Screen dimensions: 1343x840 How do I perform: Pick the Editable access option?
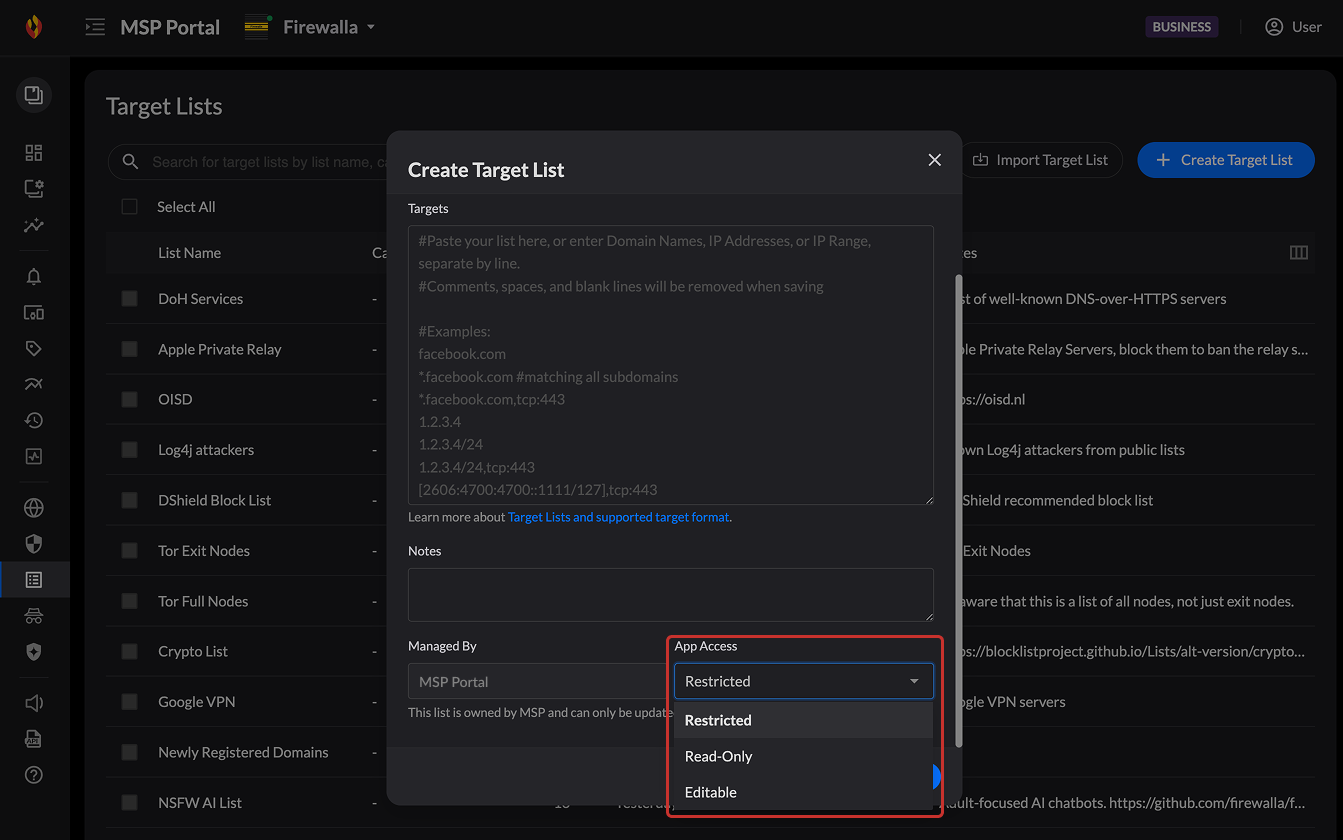point(711,792)
